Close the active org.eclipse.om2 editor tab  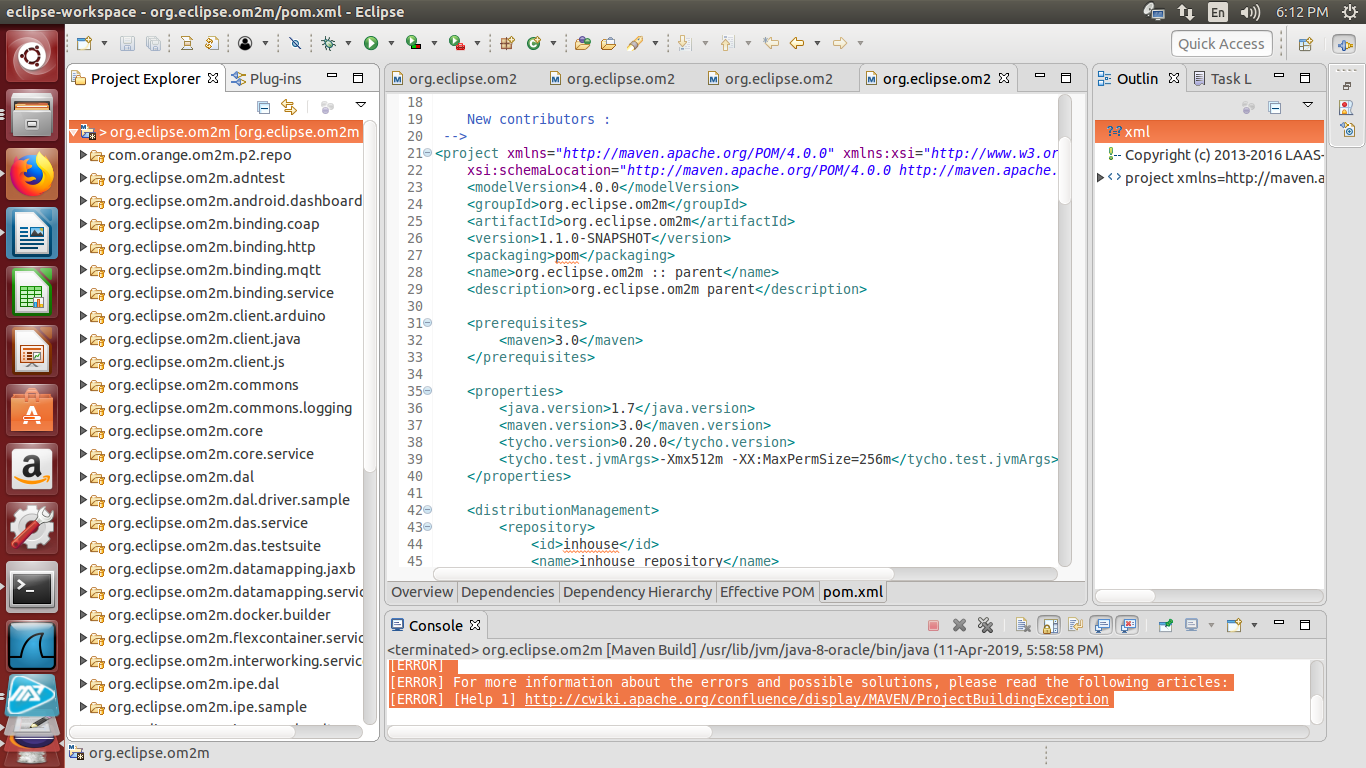1004,78
